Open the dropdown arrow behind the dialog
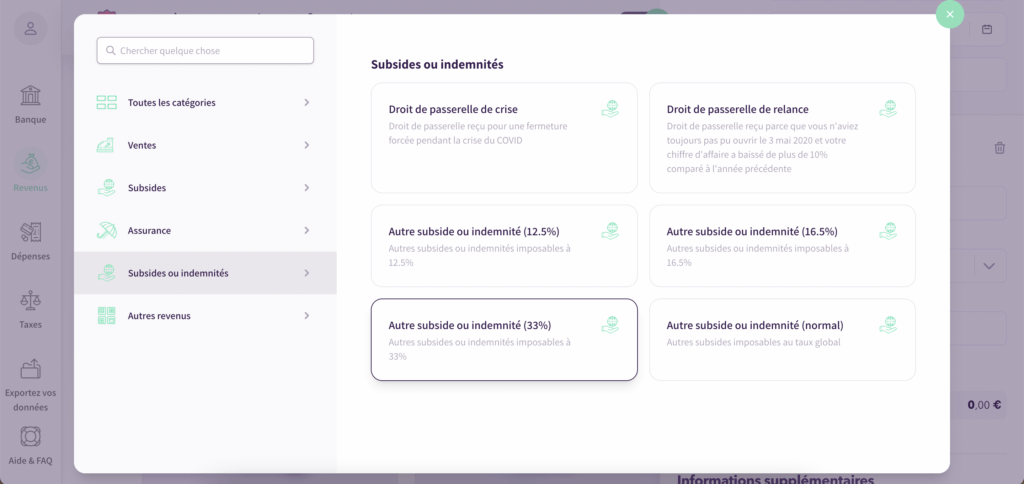Viewport: 1024px width, 484px height. (989, 266)
